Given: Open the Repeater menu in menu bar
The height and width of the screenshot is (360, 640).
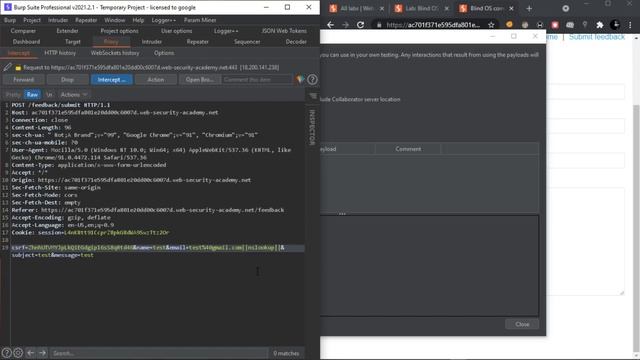Looking at the screenshot, I should pos(86,20).
